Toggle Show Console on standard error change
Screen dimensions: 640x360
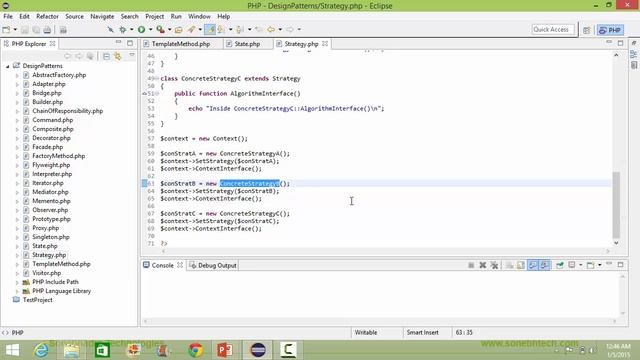click(544, 265)
